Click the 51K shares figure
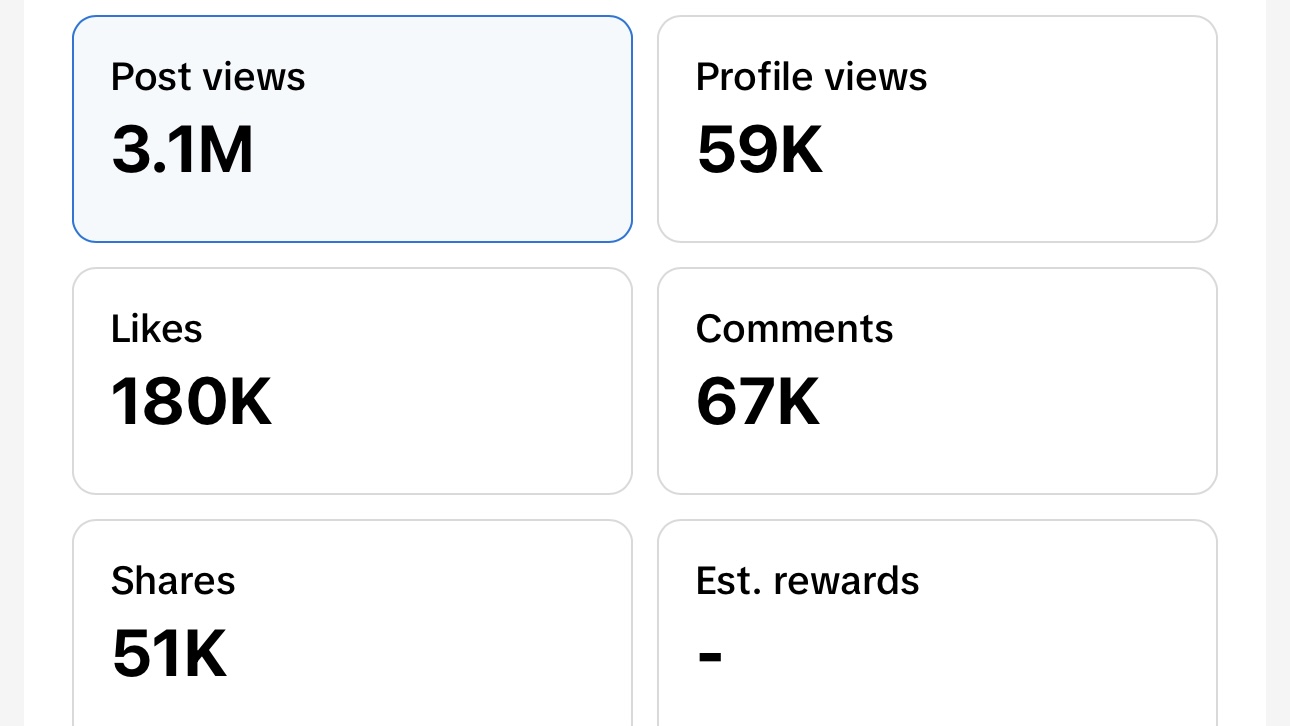 tap(169, 655)
